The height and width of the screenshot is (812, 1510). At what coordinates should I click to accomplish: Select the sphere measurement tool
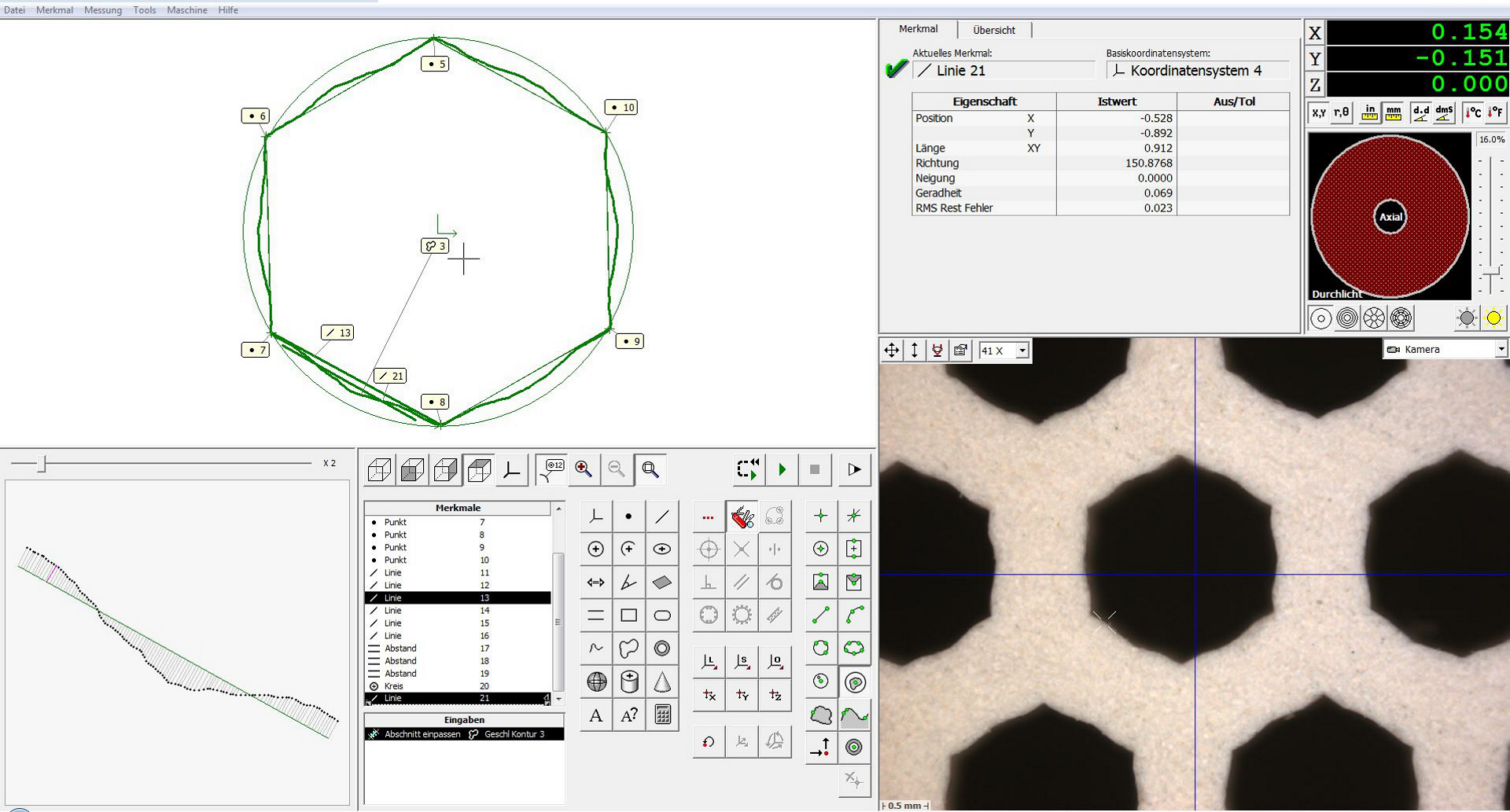point(596,682)
